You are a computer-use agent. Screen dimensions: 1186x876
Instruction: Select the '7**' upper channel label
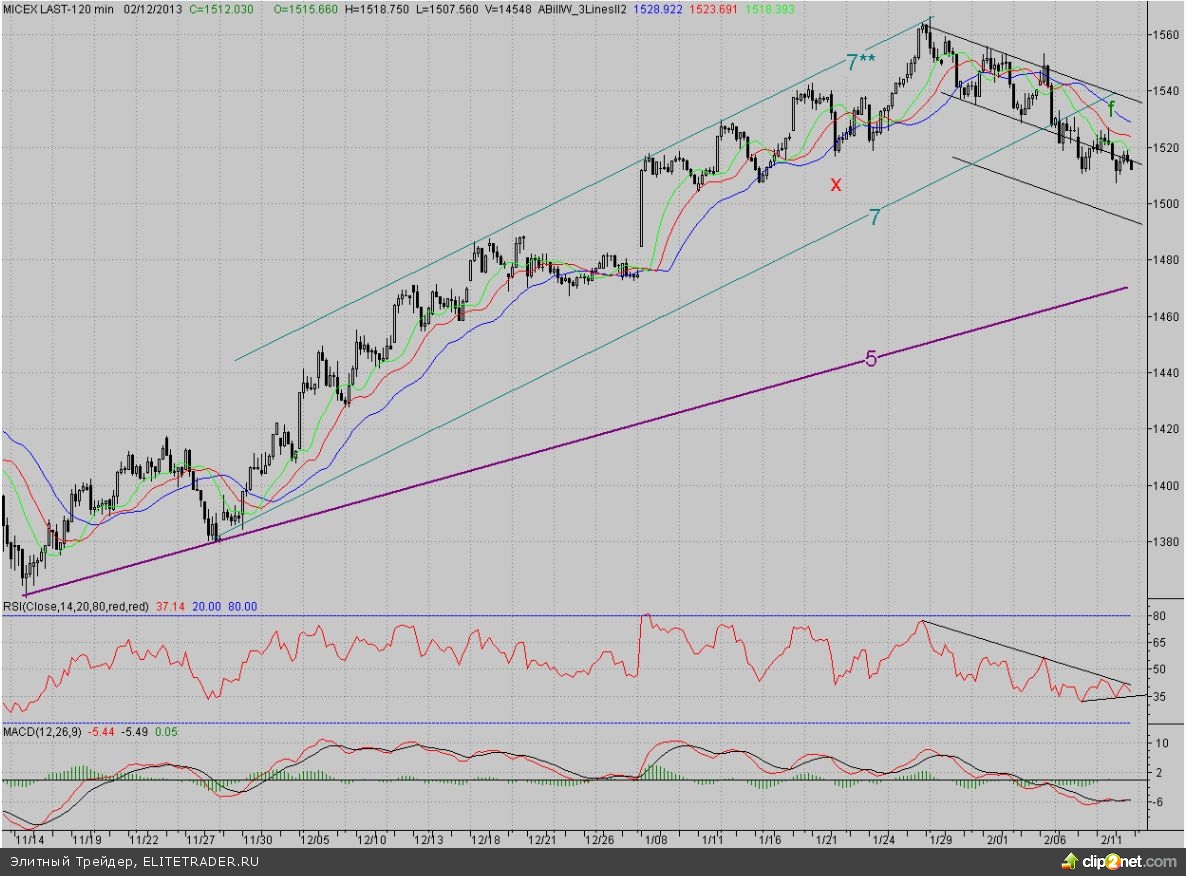pyautogui.click(x=861, y=63)
